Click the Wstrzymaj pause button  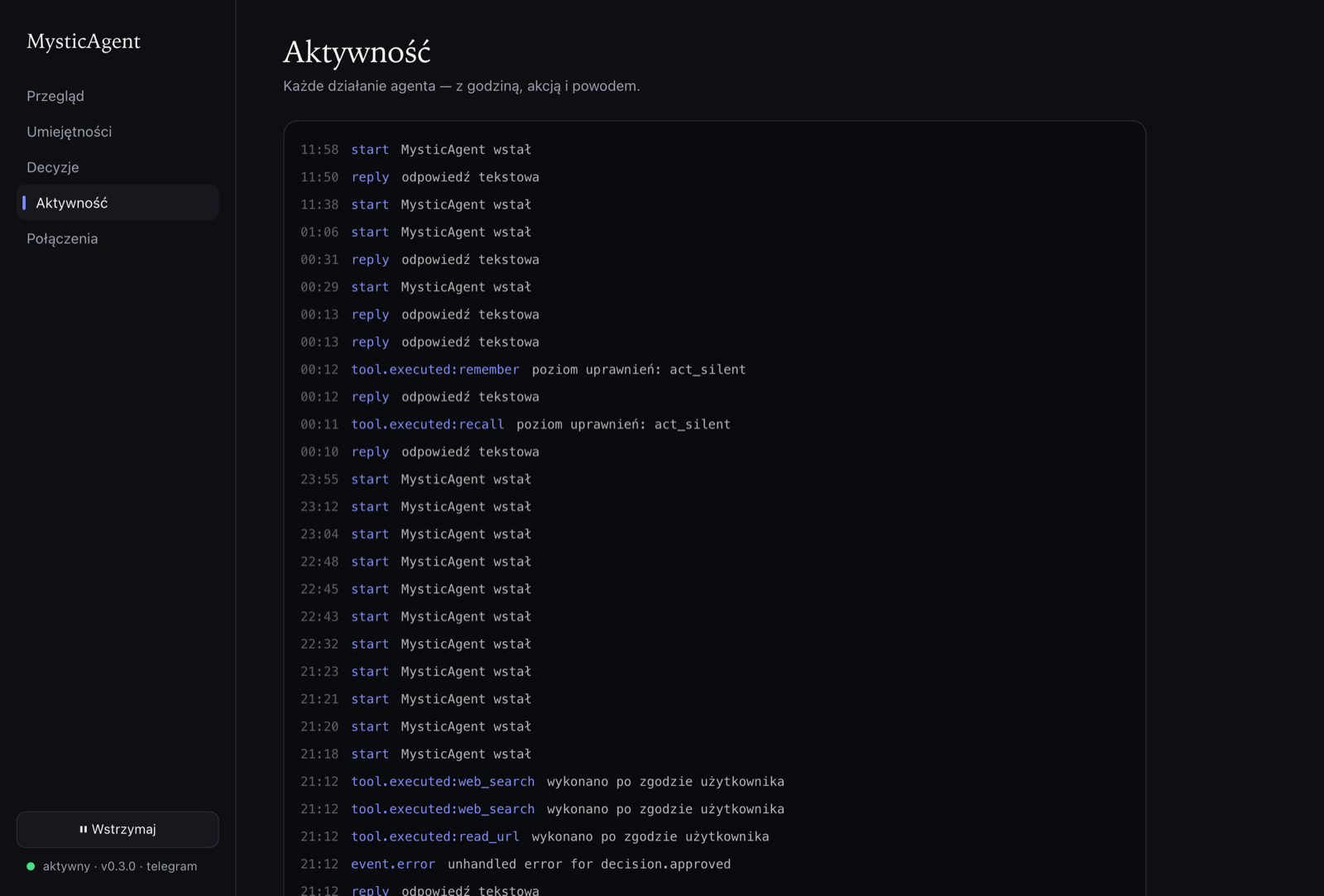pyautogui.click(x=118, y=829)
